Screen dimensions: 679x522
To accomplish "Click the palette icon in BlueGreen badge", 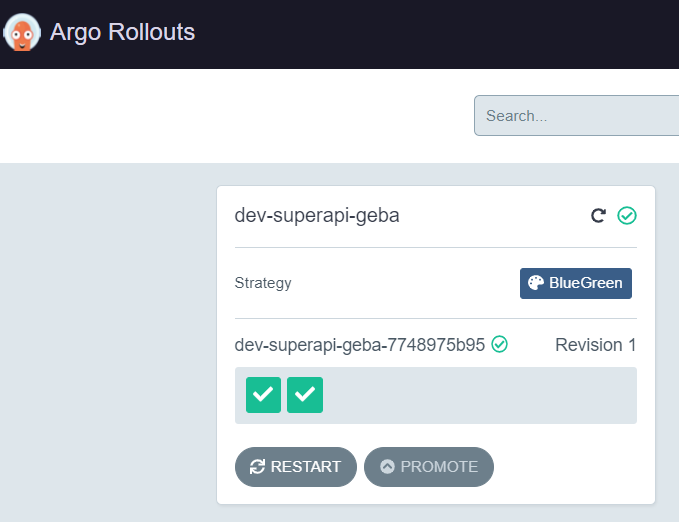I will [x=536, y=283].
